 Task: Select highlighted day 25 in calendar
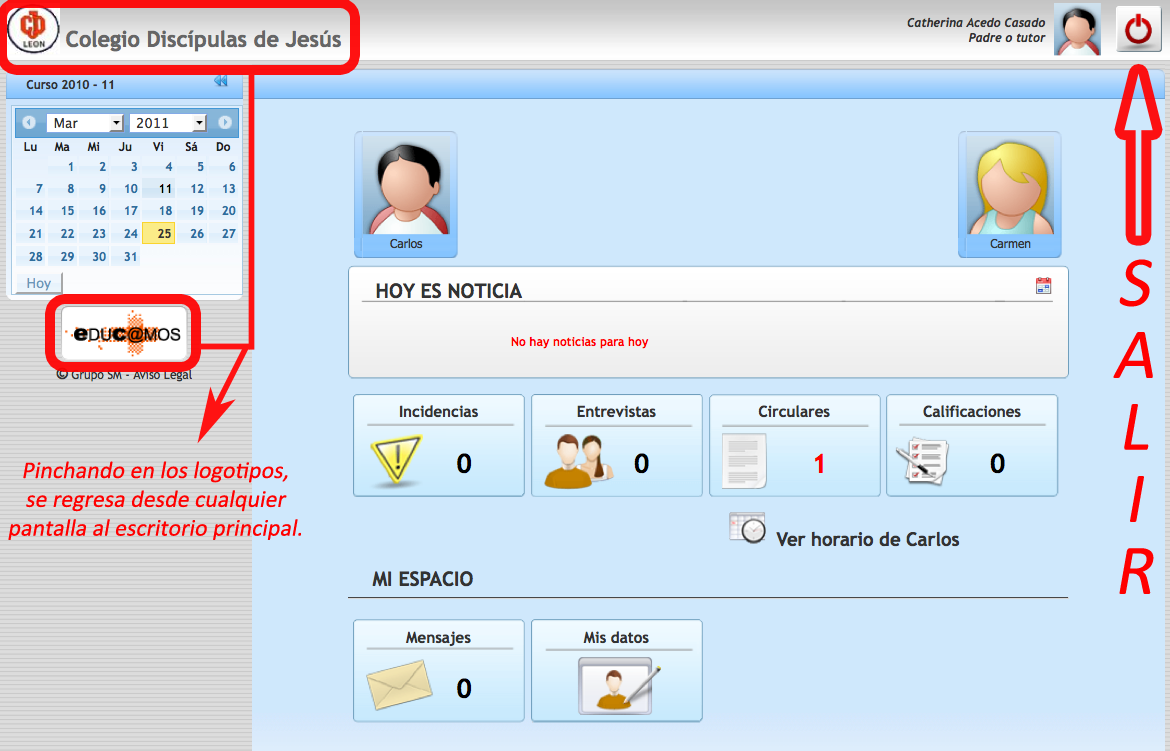(x=158, y=234)
